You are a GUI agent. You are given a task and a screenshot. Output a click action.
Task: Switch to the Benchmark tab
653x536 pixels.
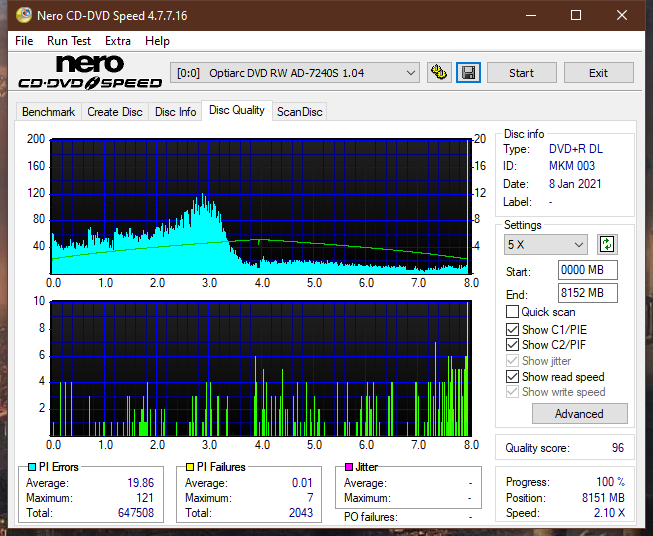(x=48, y=112)
